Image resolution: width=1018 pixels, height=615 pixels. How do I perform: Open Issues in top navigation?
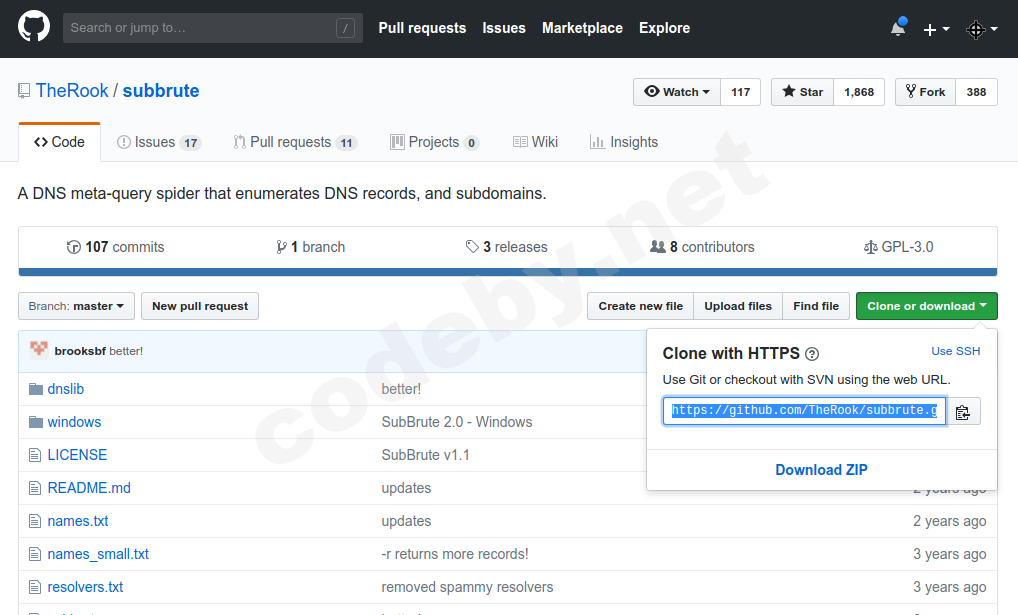click(504, 28)
